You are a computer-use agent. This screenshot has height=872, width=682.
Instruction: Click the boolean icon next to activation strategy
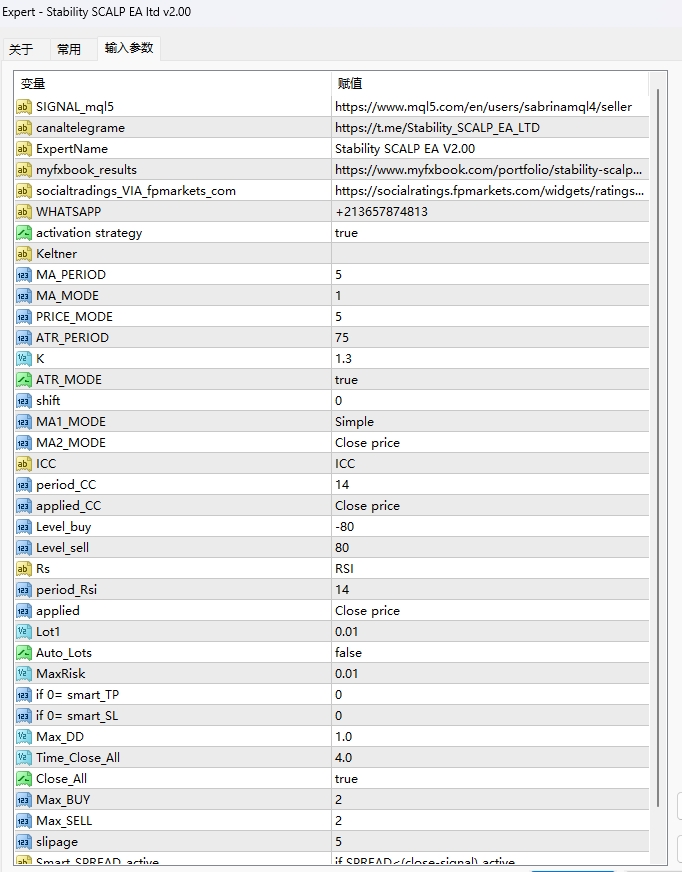(x=24, y=233)
